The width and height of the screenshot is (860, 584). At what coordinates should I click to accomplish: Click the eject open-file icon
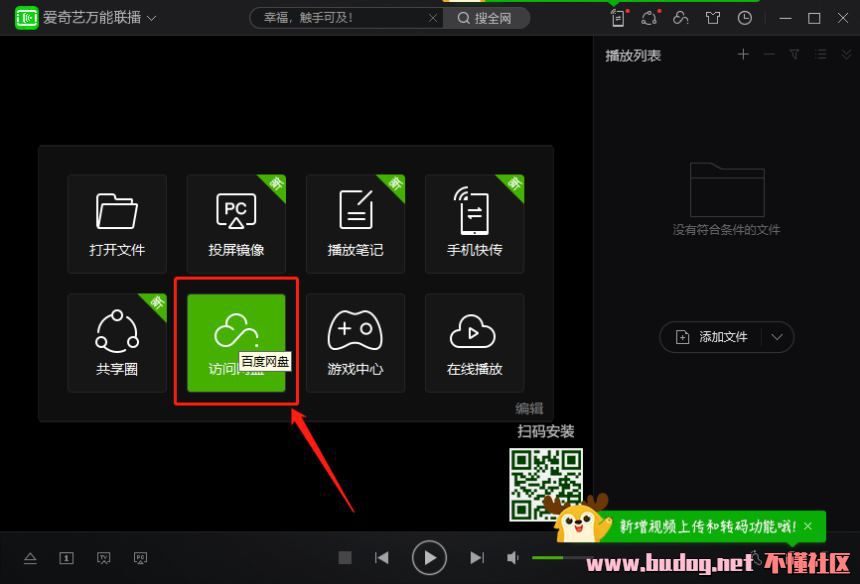pyautogui.click(x=30, y=558)
